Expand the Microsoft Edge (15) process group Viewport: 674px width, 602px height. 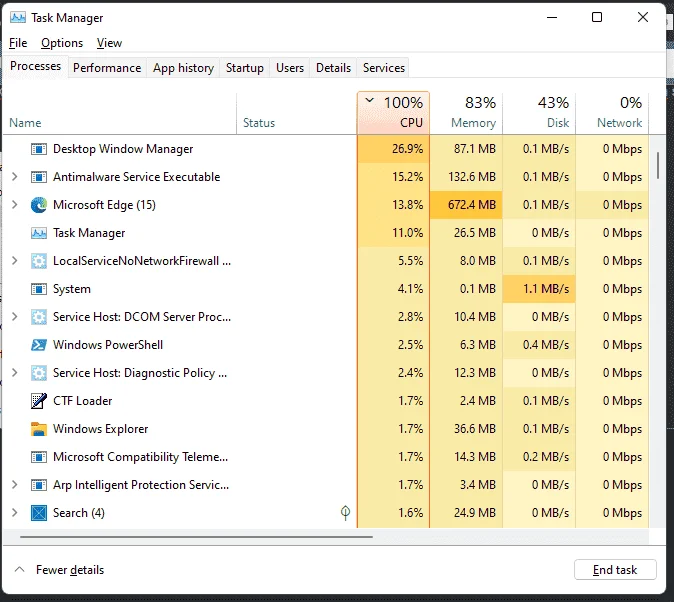coord(15,205)
